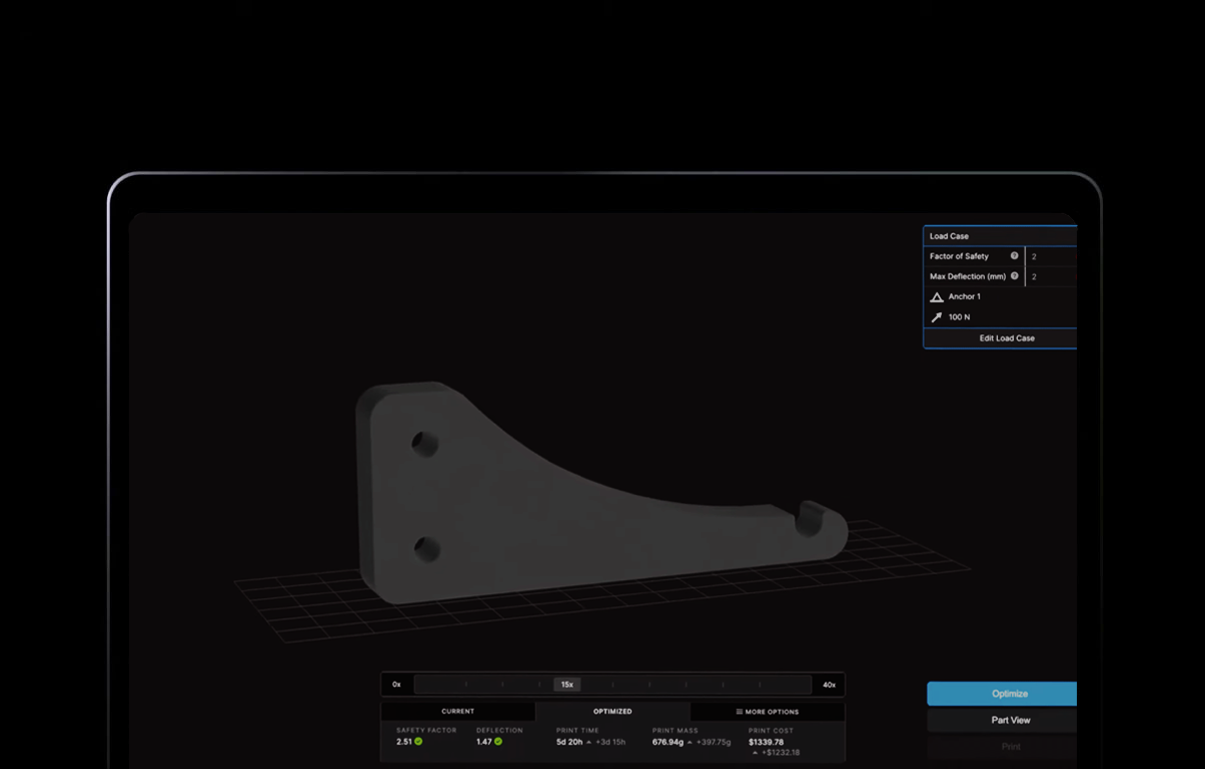
Task: Set the slider to the 40x end
Action: click(829, 685)
